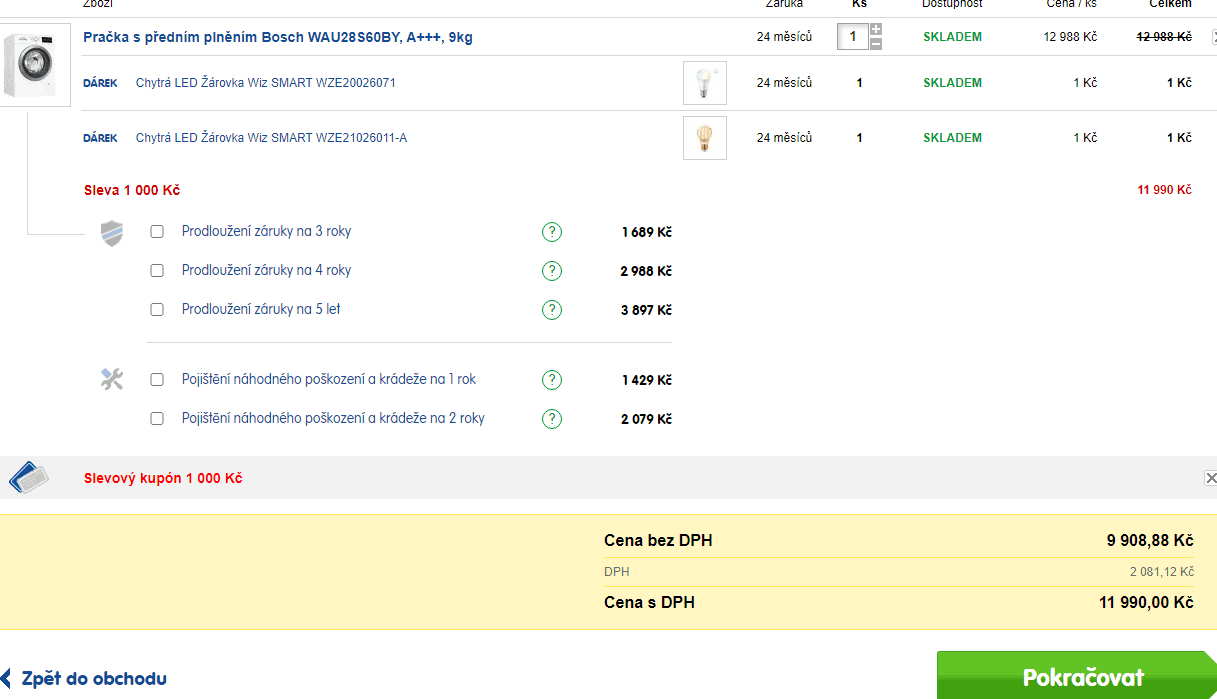
Task: Click Prodloužení záruky na 5 let label
Action: (261, 310)
